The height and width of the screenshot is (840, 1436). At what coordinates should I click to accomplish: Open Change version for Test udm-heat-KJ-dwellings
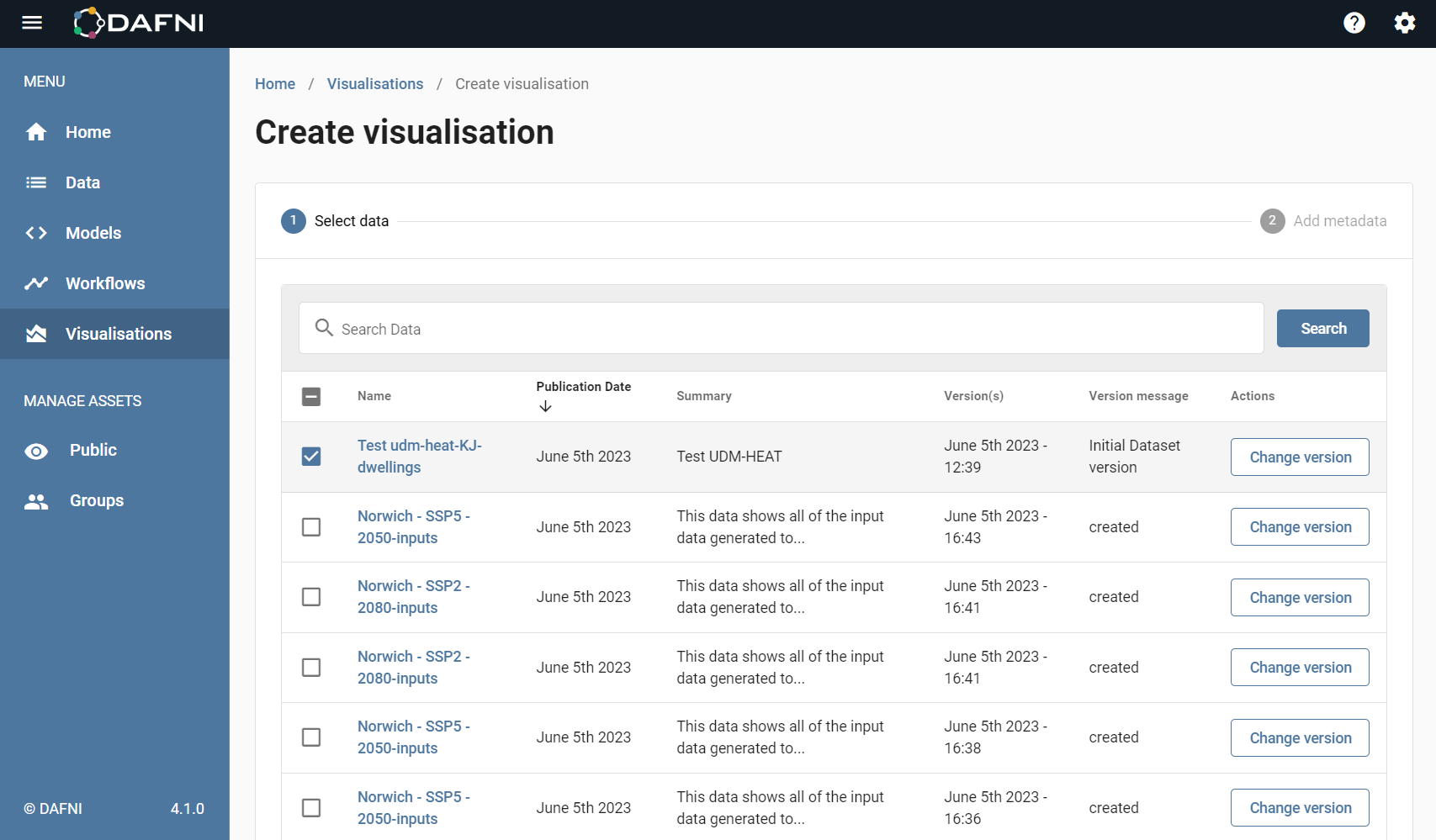(x=1300, y=457)
